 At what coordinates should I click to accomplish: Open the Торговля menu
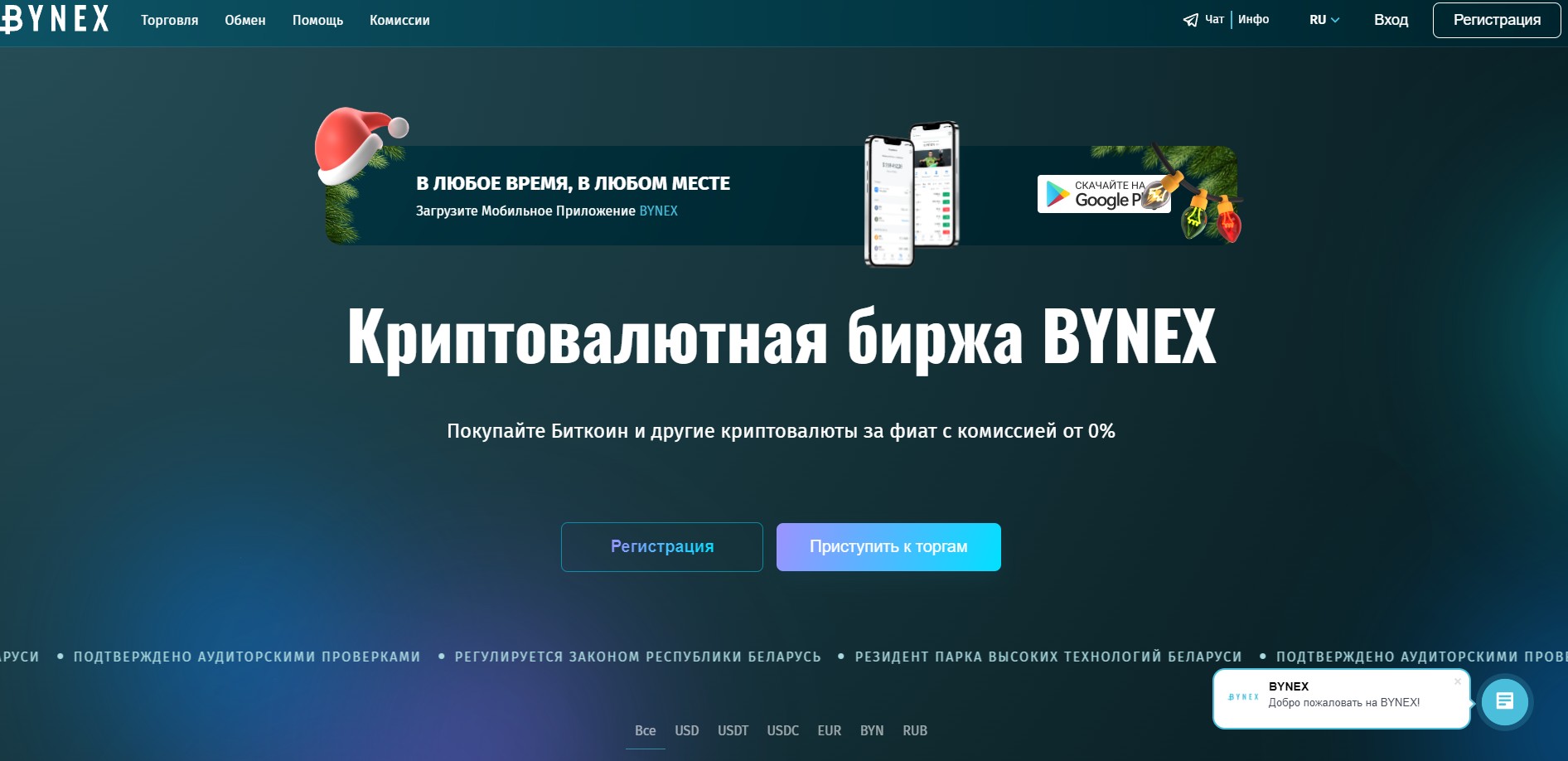[169, 20]
